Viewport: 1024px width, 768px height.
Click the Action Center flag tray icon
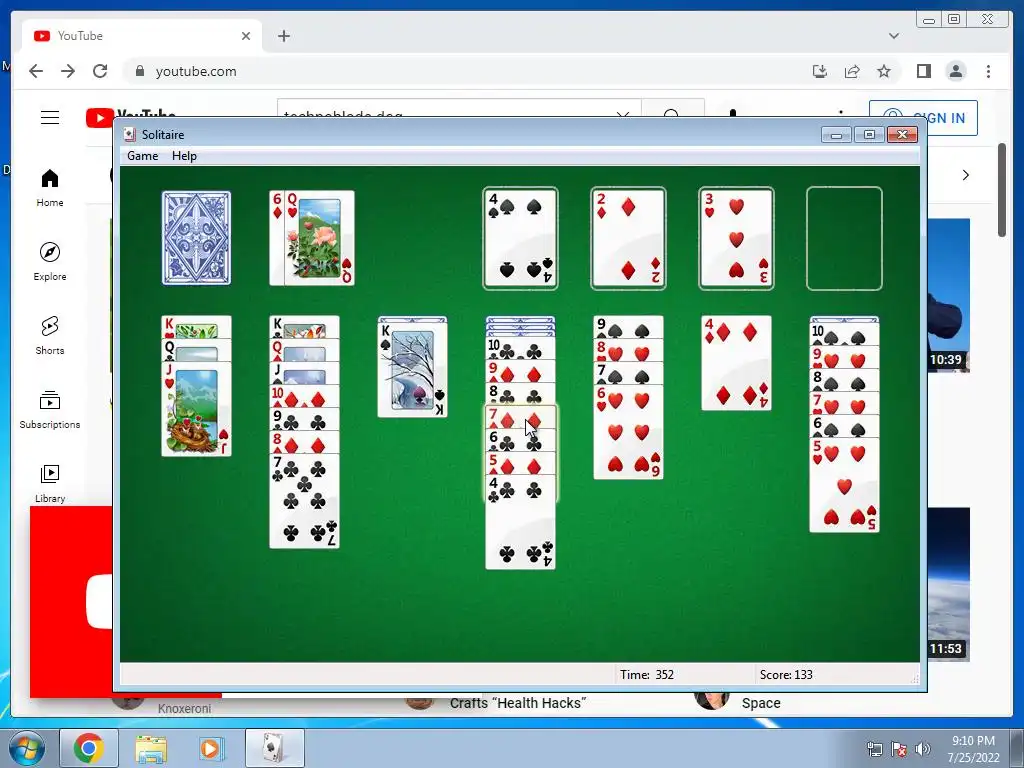point(899,749)
